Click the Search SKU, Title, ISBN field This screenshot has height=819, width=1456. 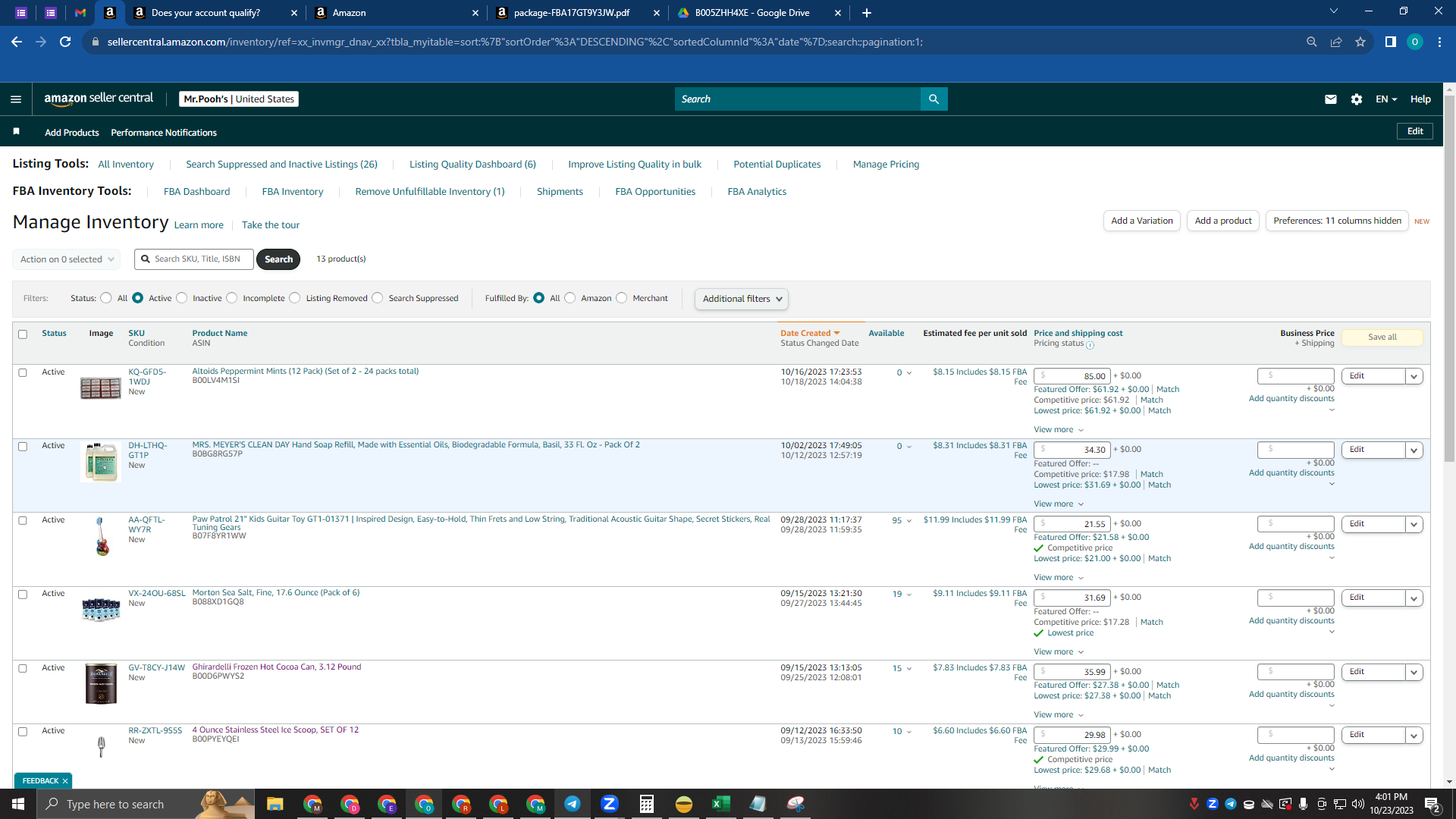194,259
